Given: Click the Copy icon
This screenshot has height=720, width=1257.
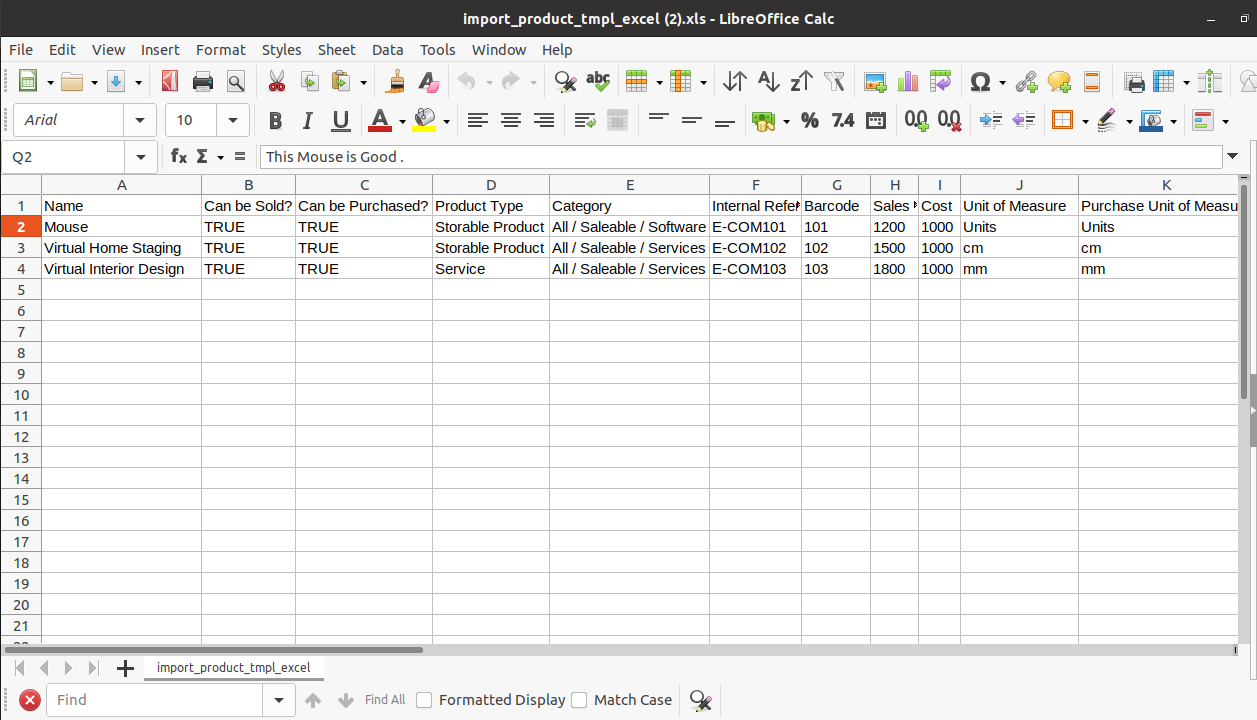Looking at the screenshot, I should [310, 82].
